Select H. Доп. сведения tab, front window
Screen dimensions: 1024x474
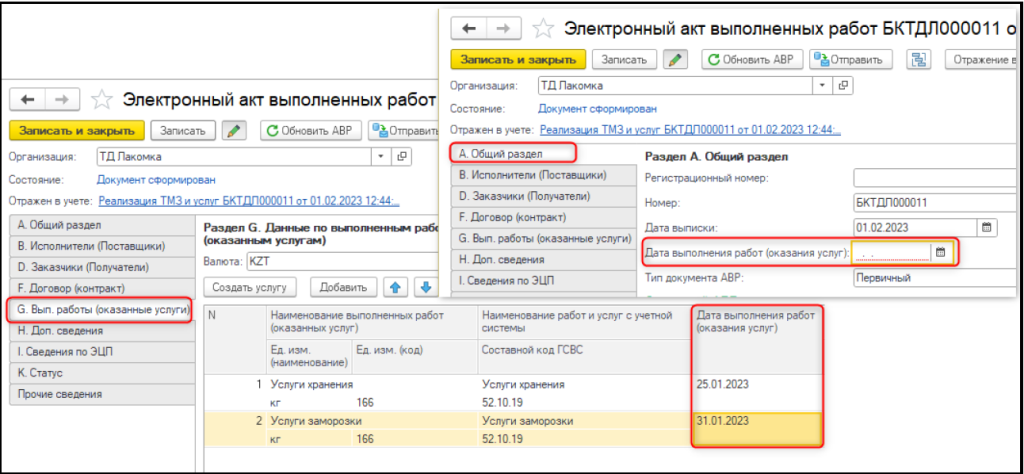(x=543, y=259)
